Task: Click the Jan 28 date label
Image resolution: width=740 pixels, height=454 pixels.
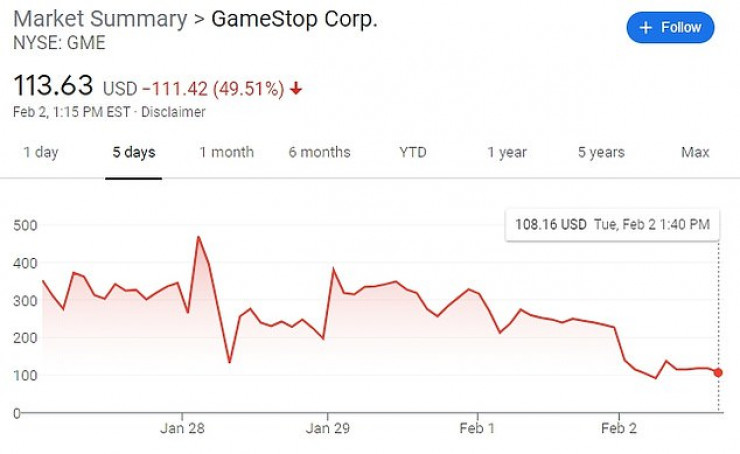Action: [x=182, y=429]
